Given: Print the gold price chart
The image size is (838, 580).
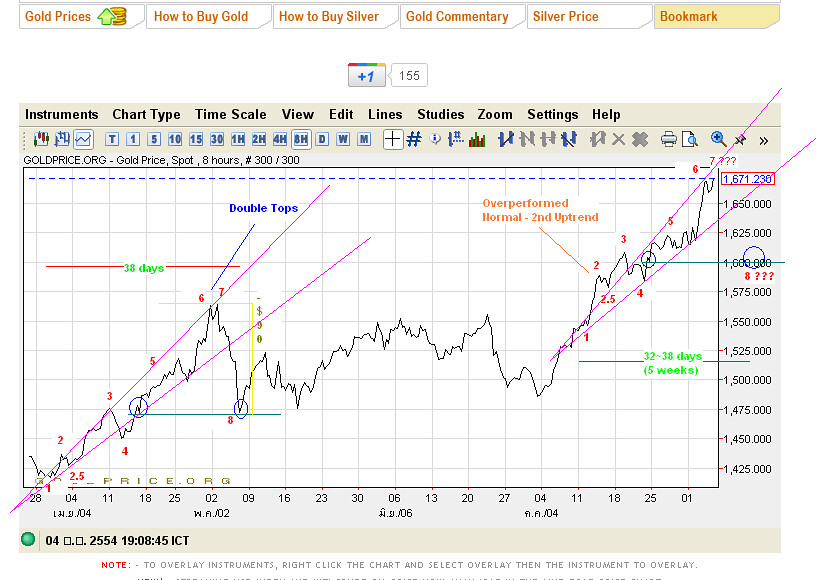Looking at the screenshot, I should 670,140.
